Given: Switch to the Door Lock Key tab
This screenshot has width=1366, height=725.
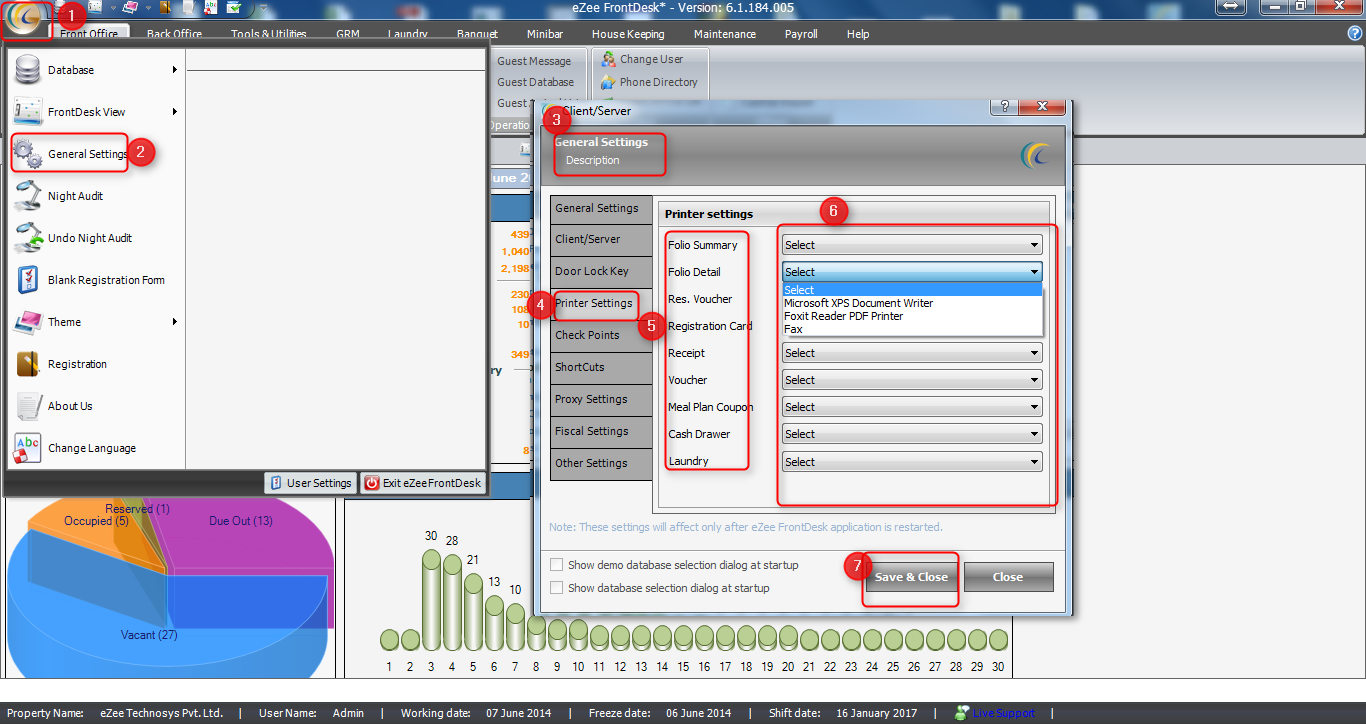Looking at the screenshot, I should tap(600, 271).
